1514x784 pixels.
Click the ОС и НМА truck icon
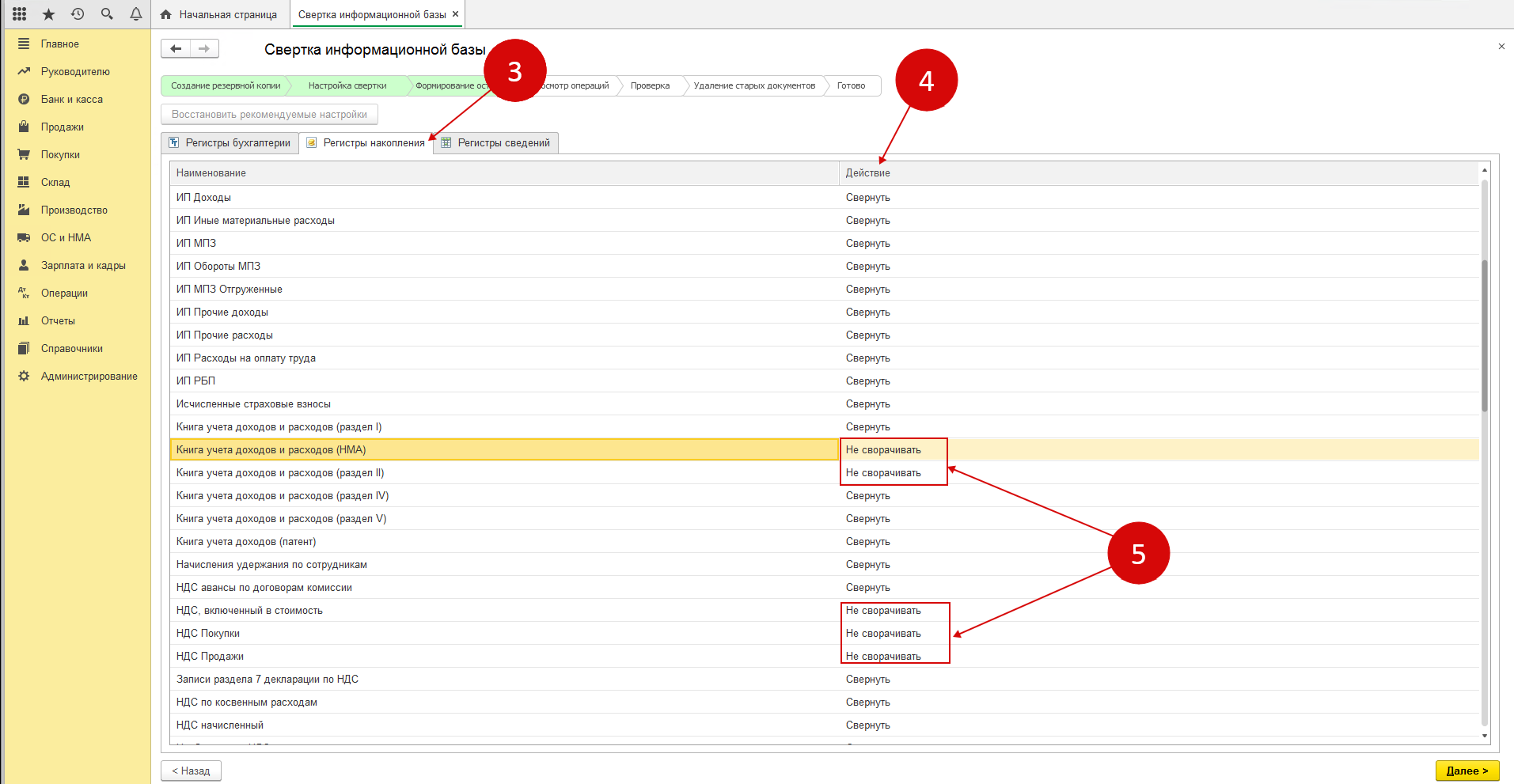[24, 237]
